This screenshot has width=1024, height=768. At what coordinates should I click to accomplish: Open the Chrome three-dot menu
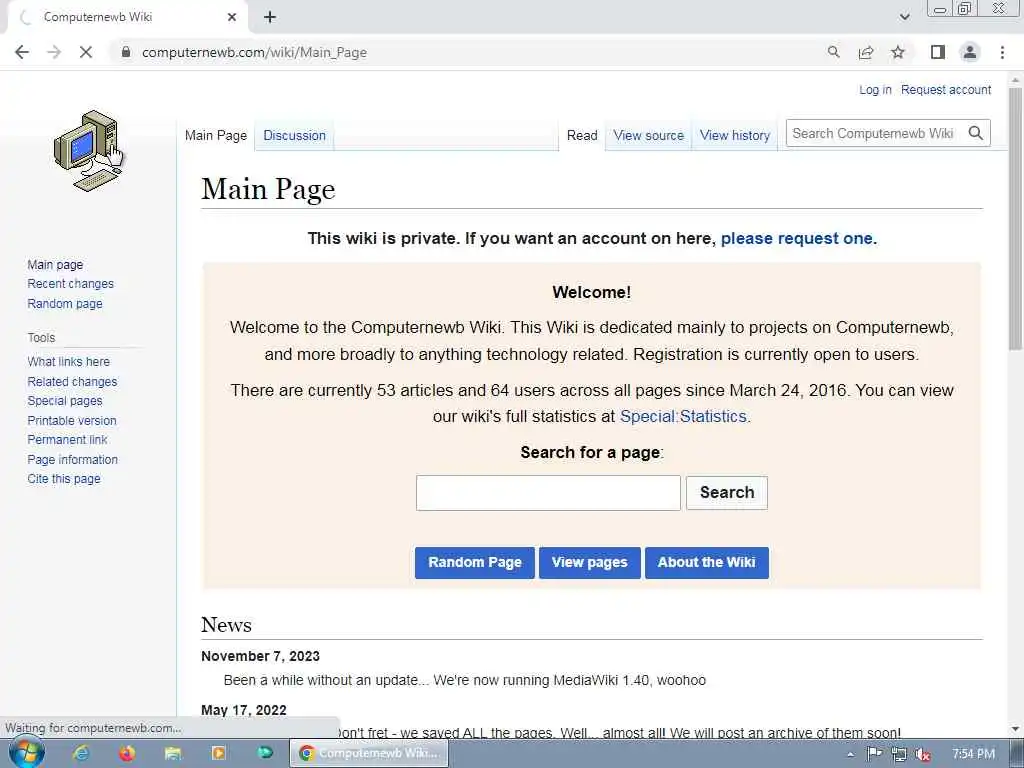pyautogui.click(x=1002, y=52)
